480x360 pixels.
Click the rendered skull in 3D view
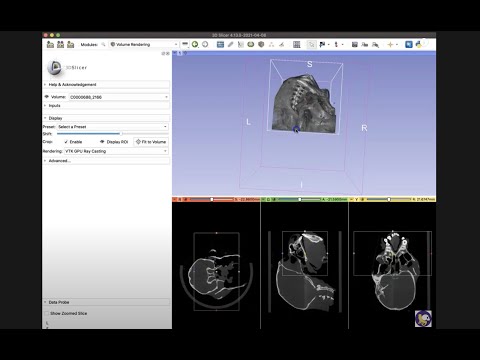pyautogui.click(x=304, y=104)
